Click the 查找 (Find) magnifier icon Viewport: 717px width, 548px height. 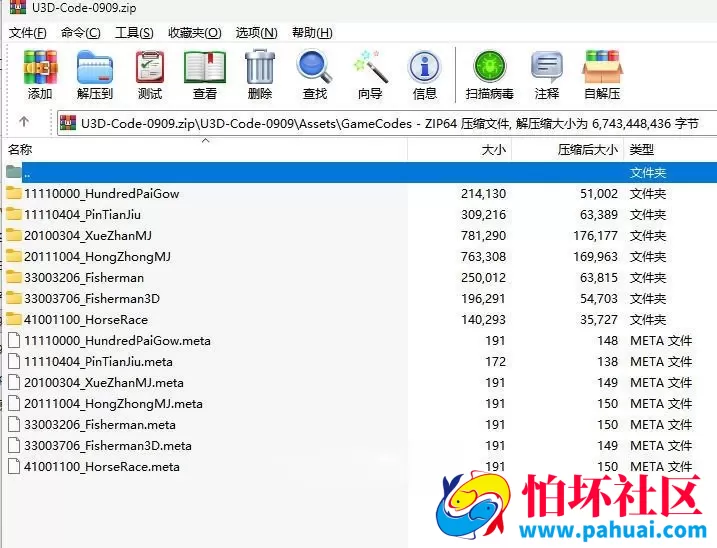(x=315, y=67)
